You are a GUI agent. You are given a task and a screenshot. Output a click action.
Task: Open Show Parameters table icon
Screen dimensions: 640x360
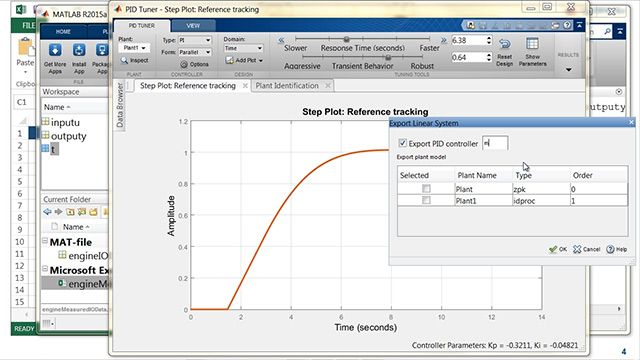pos(532,44)
